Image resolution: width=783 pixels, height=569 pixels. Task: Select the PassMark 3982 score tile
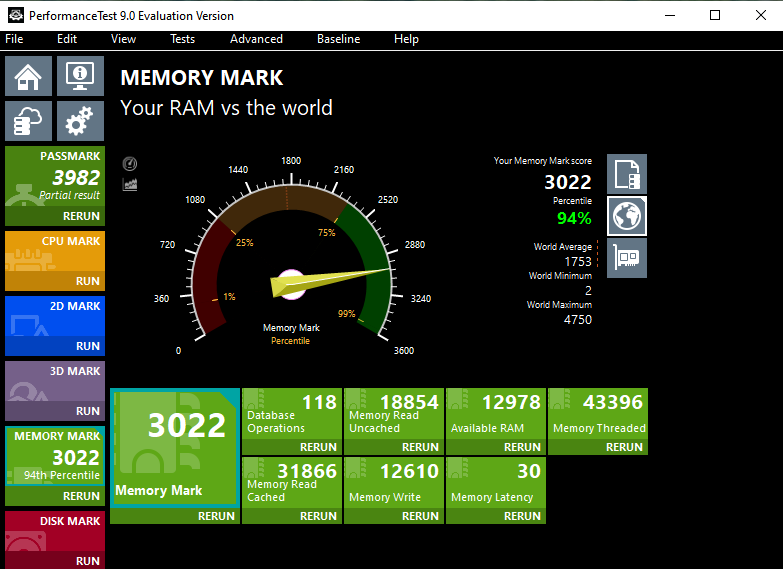(x=55, y=176)
